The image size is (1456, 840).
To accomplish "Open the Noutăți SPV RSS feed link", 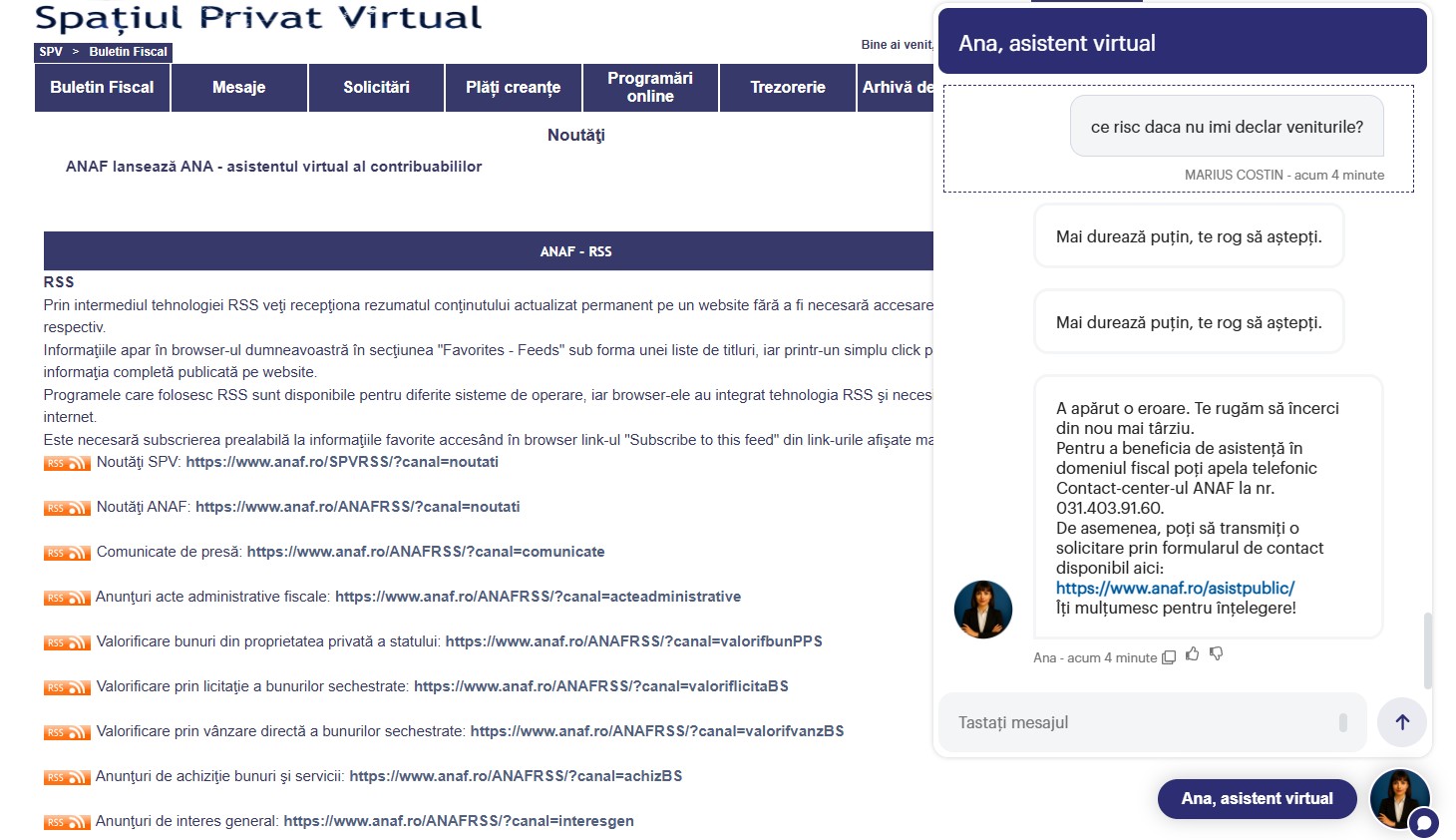I will point(342,462).
